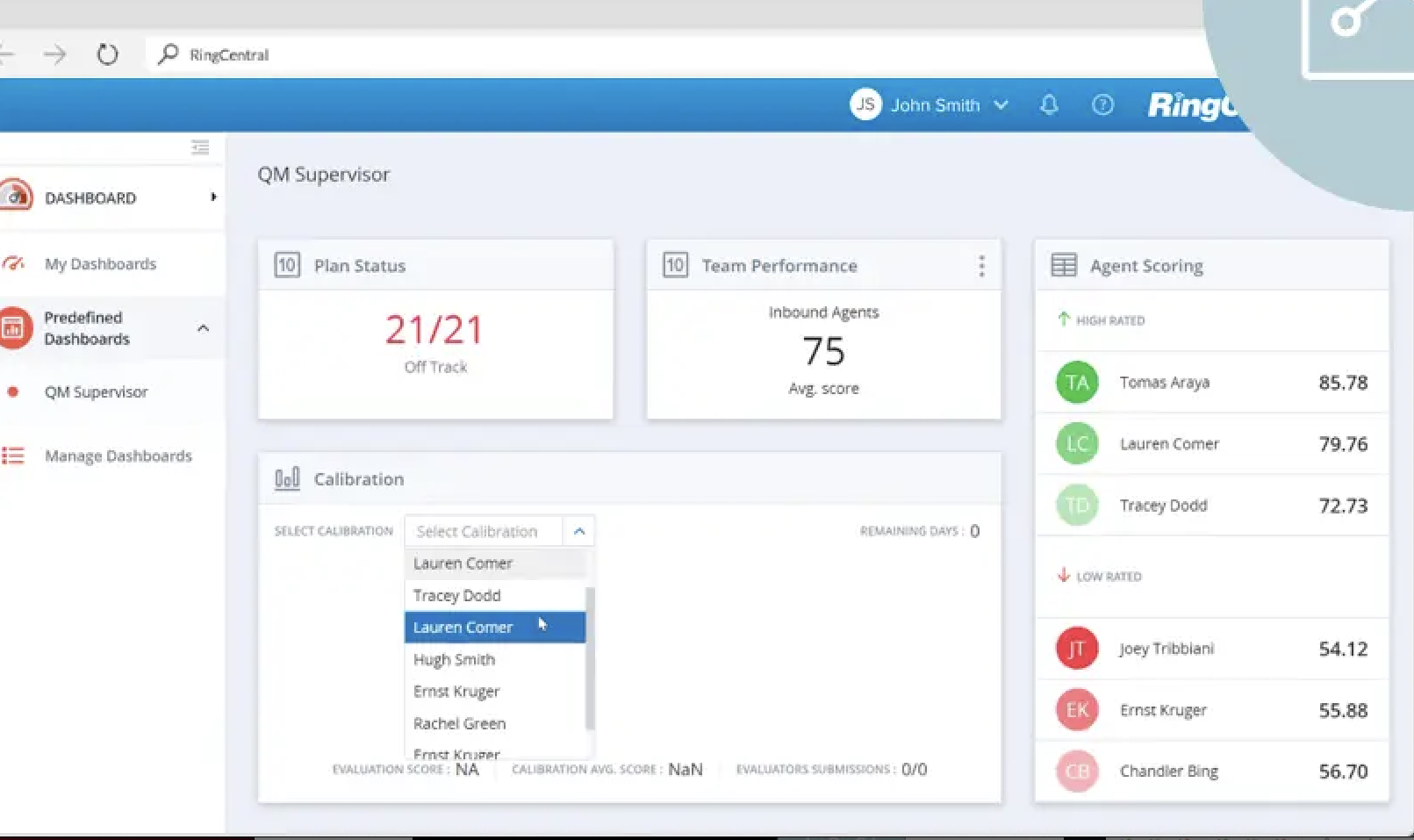Click the Remaining Days value

974,531
